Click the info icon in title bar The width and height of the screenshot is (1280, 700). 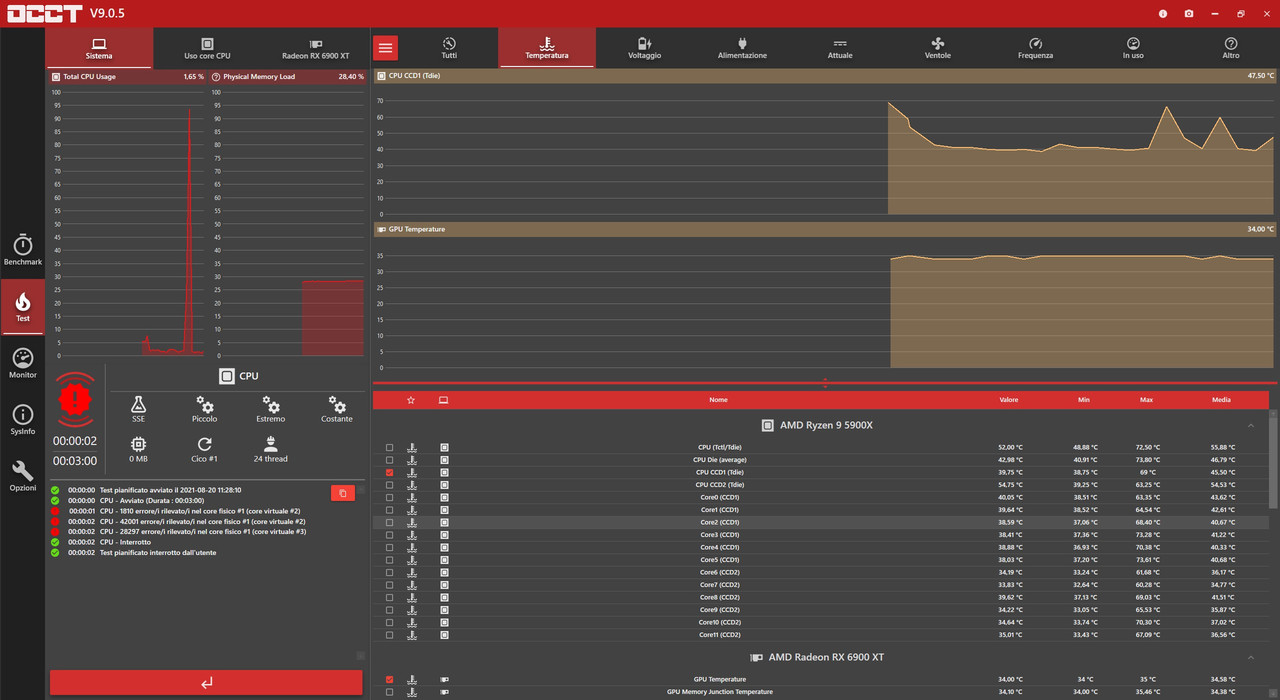click(1163, 14)
